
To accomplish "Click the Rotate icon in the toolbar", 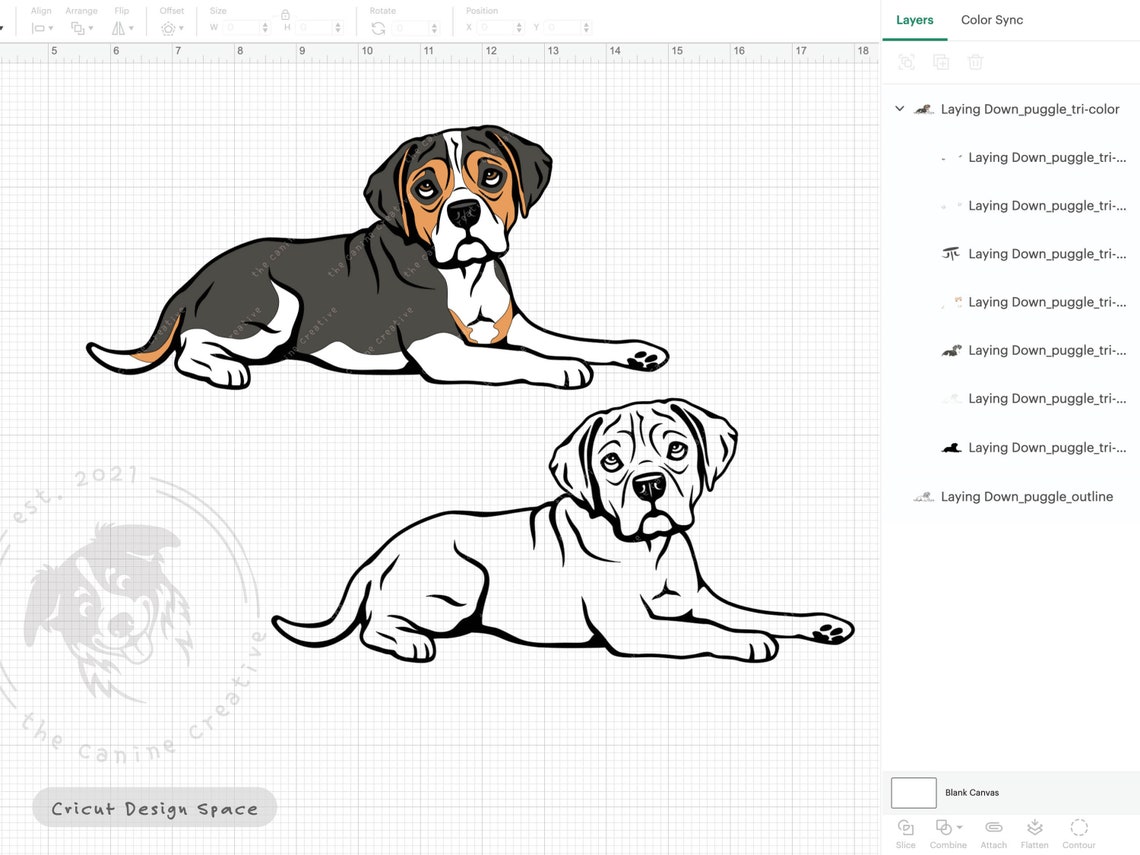I will tap(378, 28).
